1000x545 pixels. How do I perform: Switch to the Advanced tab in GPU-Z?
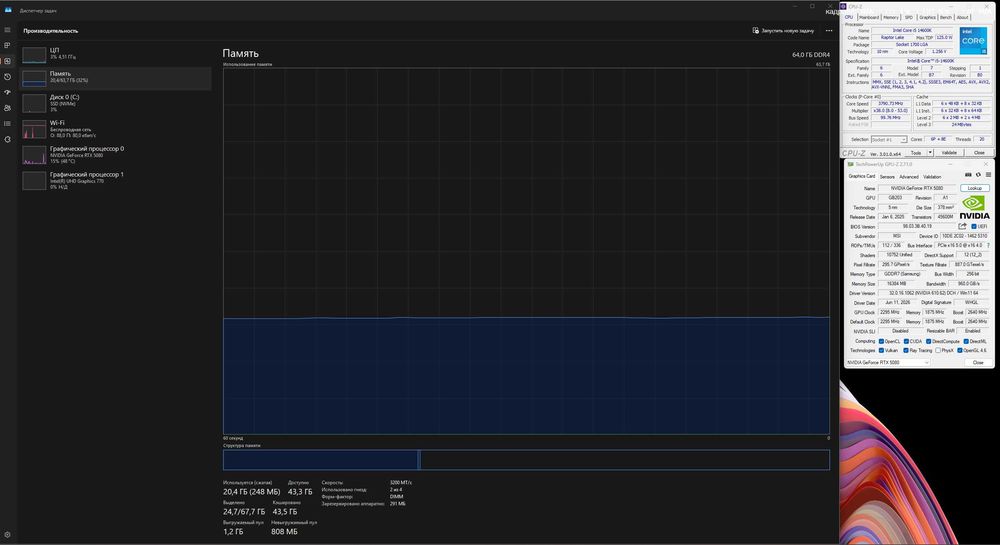pos(909,177)
